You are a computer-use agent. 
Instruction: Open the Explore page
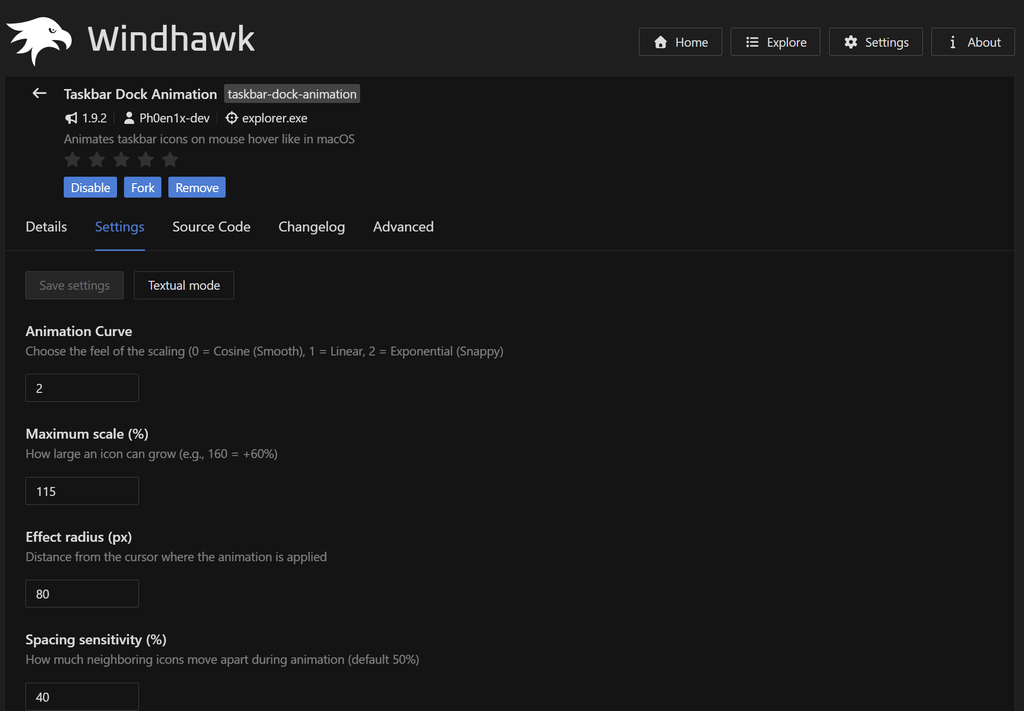(x=775, y=42)
